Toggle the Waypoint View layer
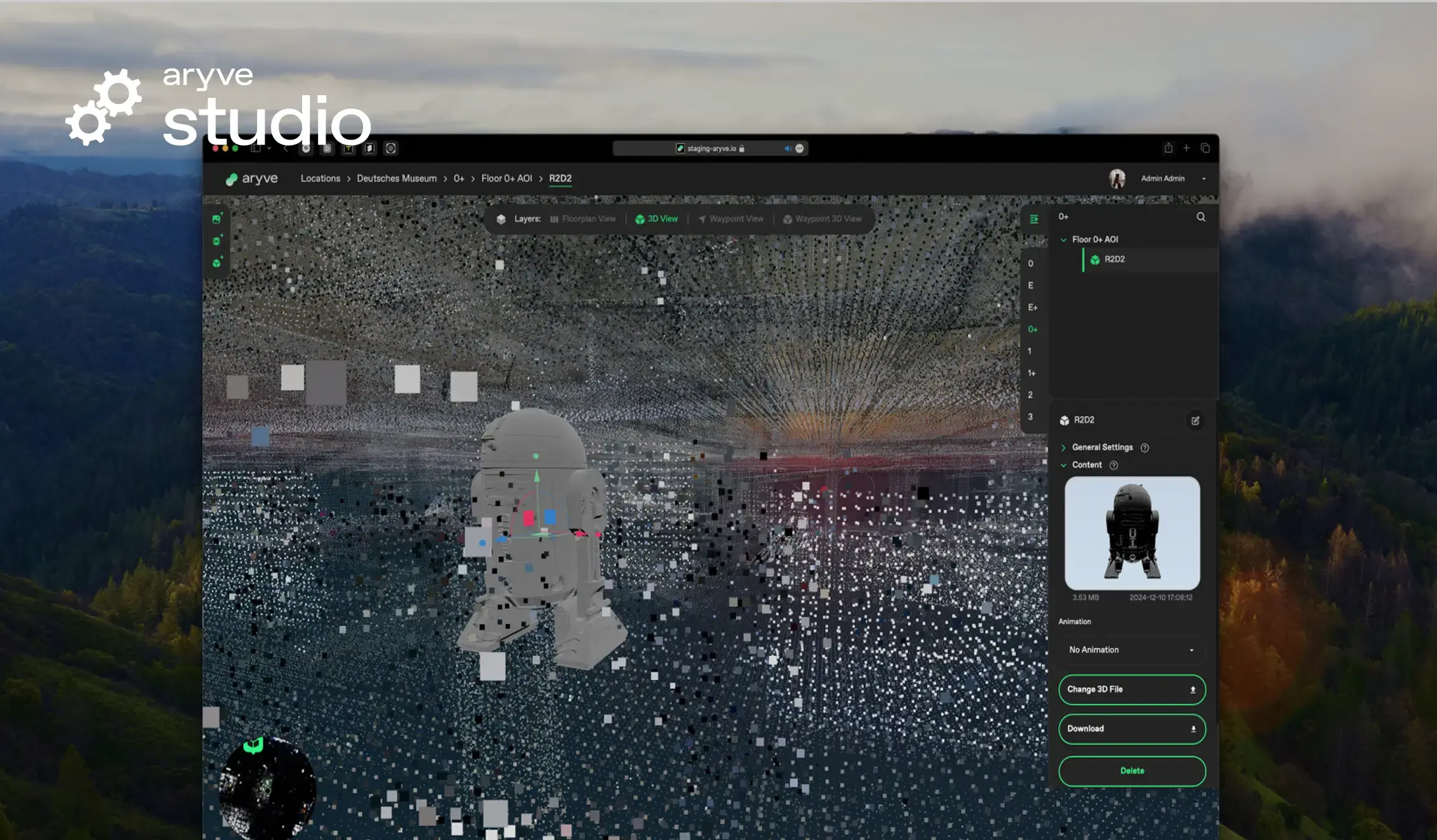This screenshot has height=840, width=1437. [730, 219]
